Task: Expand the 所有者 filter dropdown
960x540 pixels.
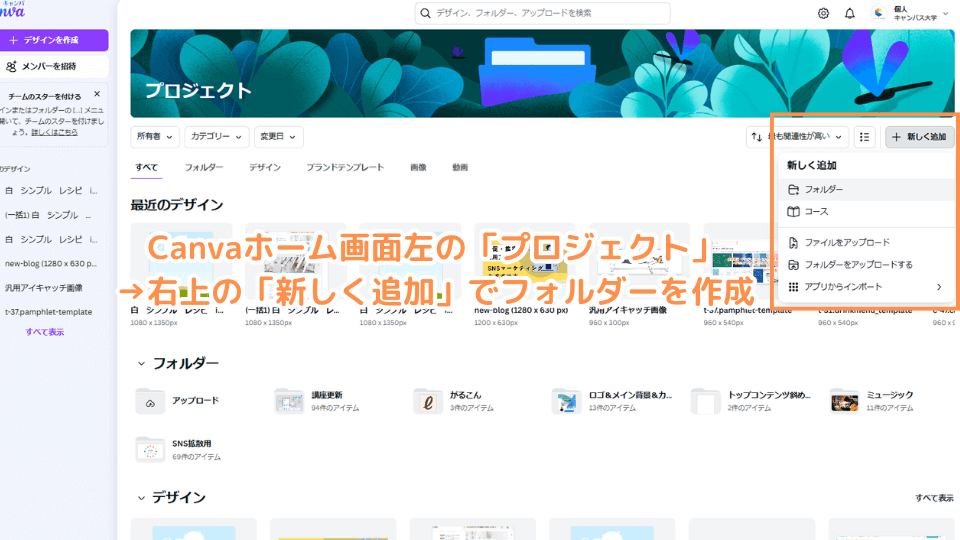Action: pyautogui.click(x=154, y=136)
